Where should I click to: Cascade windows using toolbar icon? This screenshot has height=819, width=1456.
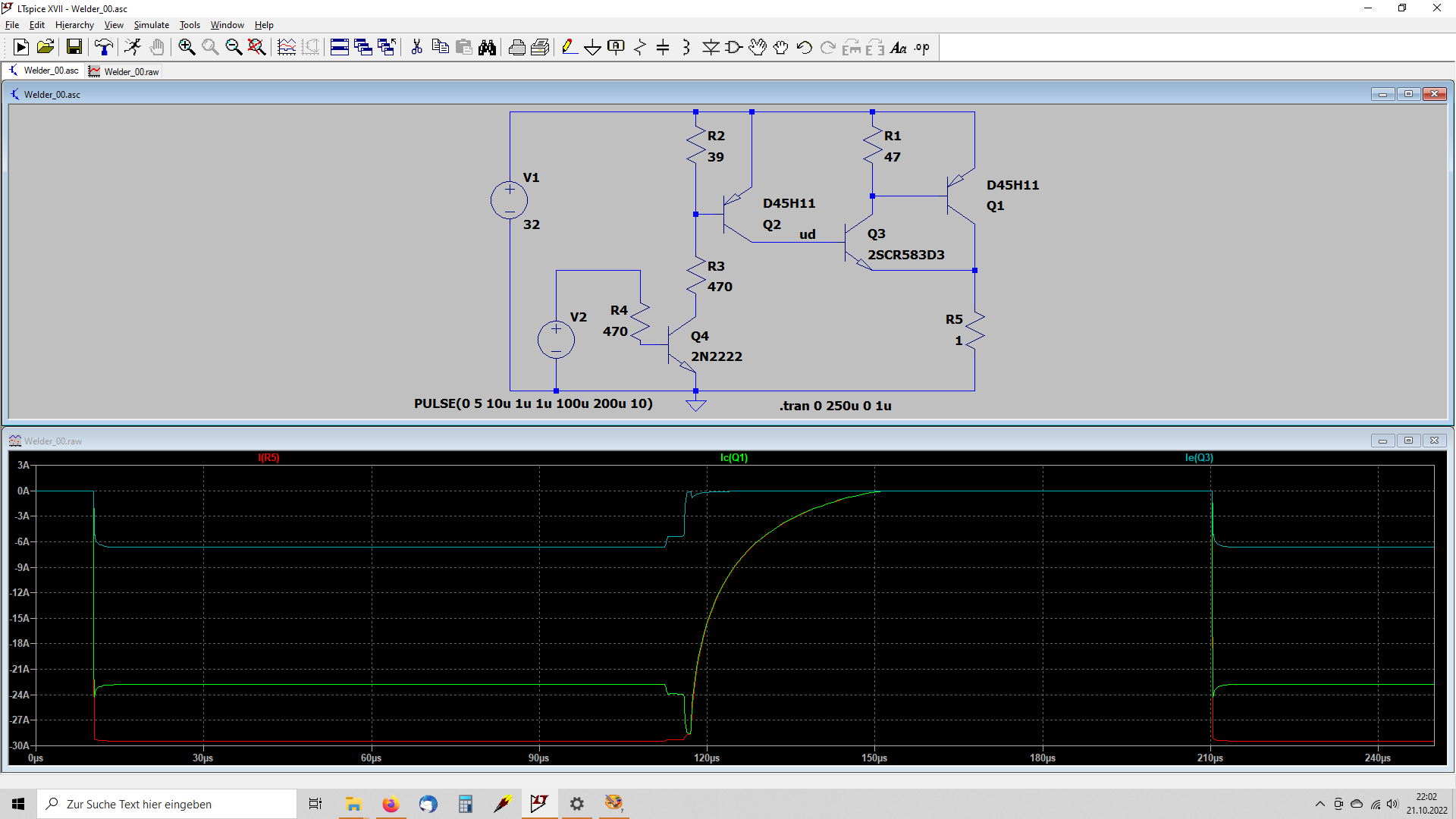(x=363, y=48)
